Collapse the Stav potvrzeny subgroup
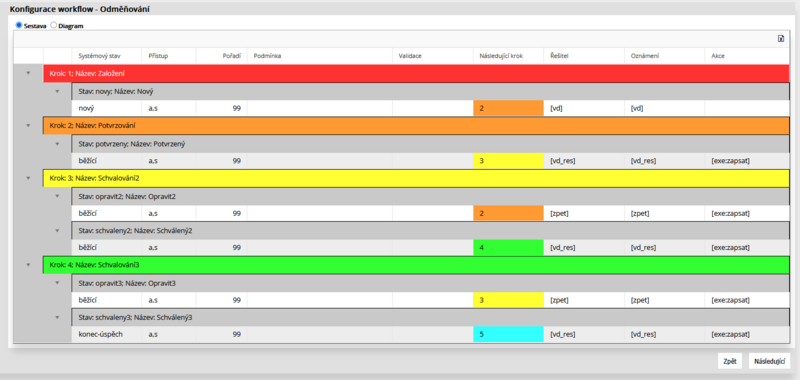The width and height of the screenshot is (800, 380). (x=57, y=144)
